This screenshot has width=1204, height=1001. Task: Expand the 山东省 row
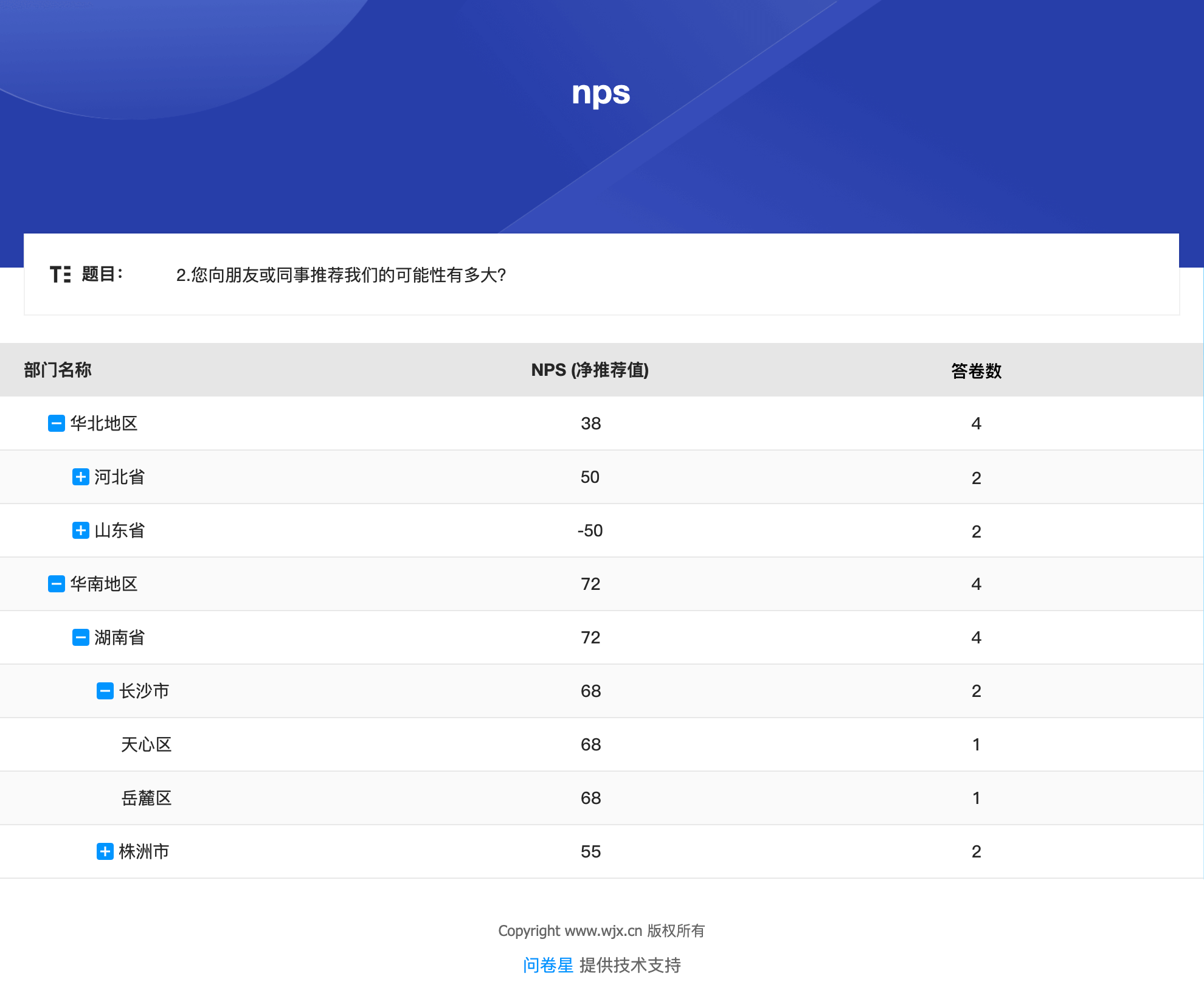(x=80, y=530)
